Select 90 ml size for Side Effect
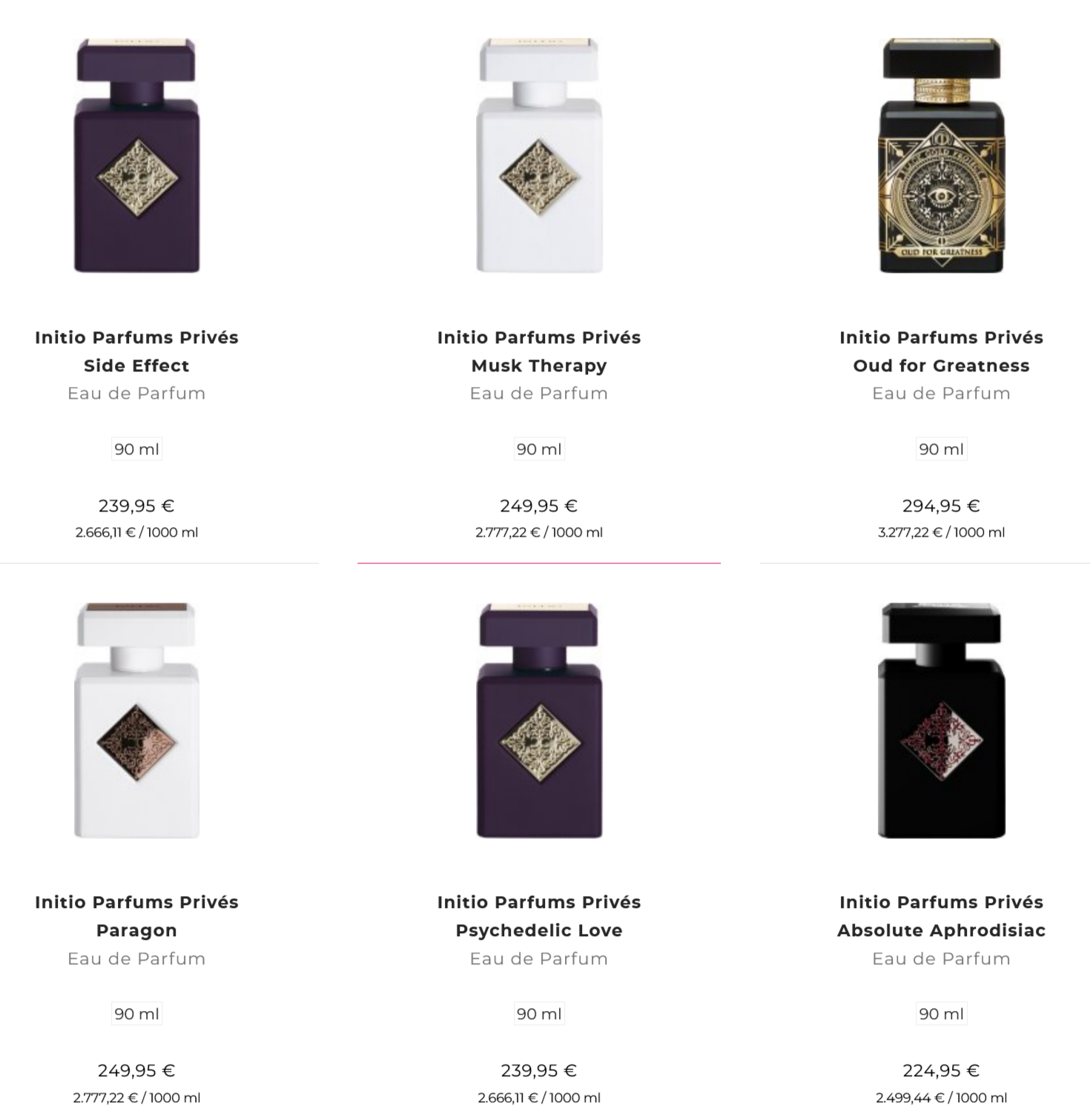The image size is (1090, 1120). pos(136,449)
